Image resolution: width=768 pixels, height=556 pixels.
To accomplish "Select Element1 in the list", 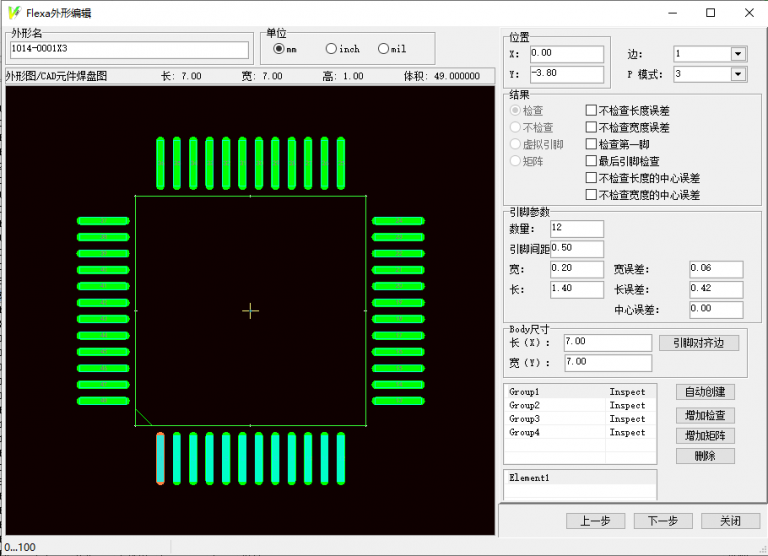I will click(x=580, y=478).
